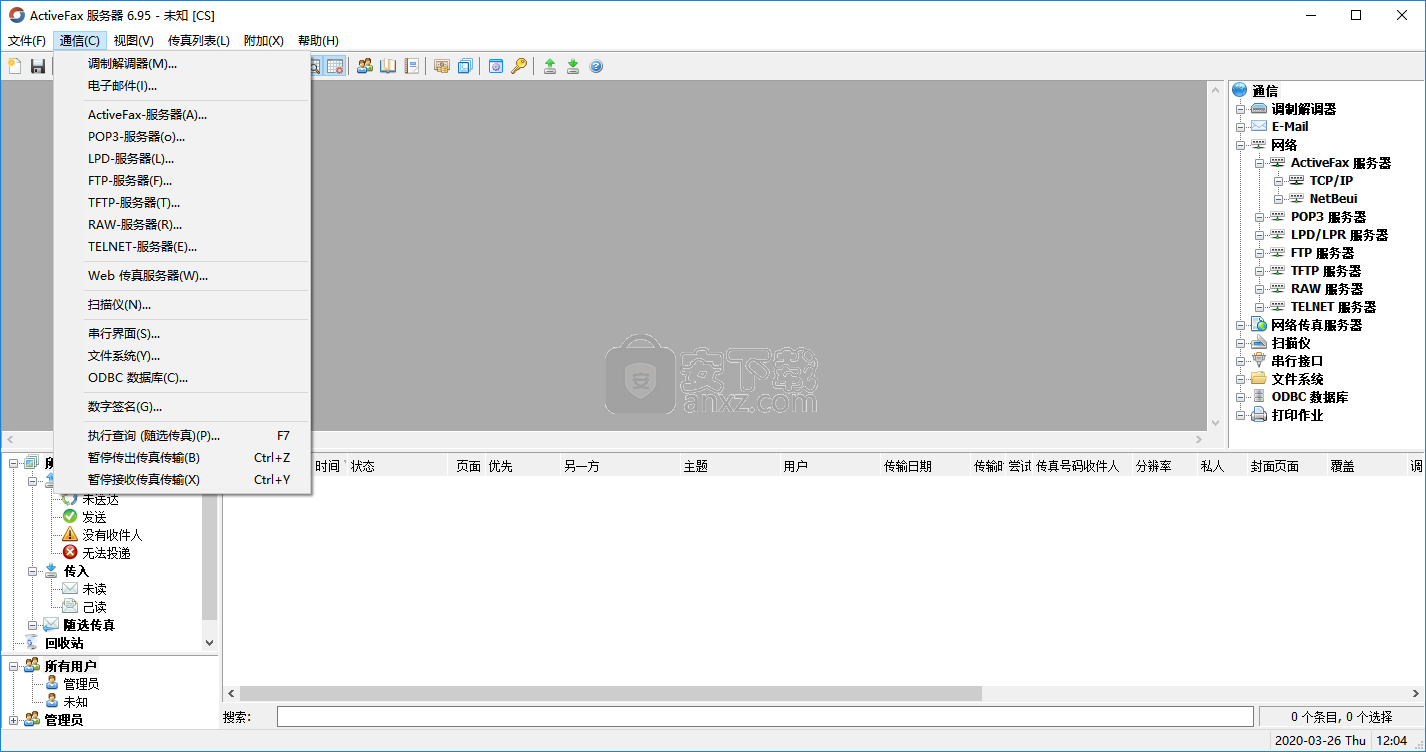The image size is (1426, 752).
Task: Click the envelope icon beside E-Mail
Action: coord(1259,127)
